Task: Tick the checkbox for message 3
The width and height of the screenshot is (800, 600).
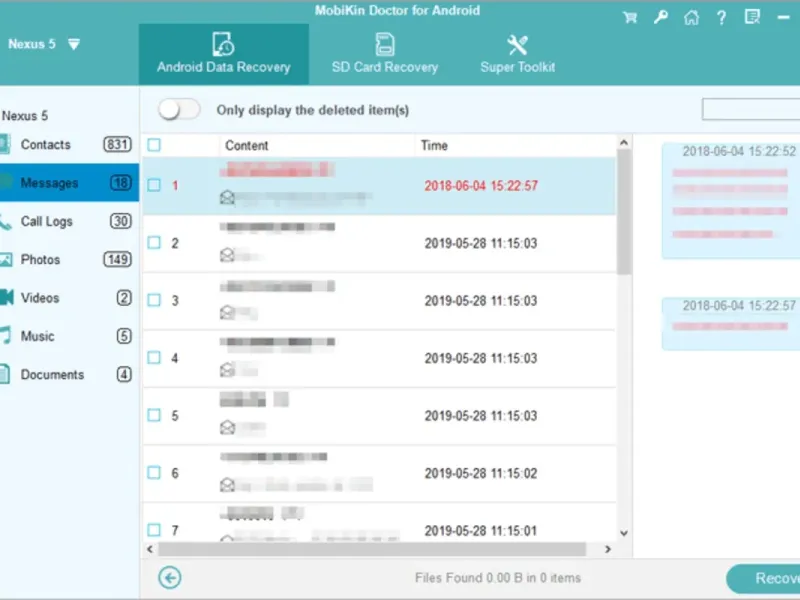Action: pyautogui.click(x=154, y=301)
